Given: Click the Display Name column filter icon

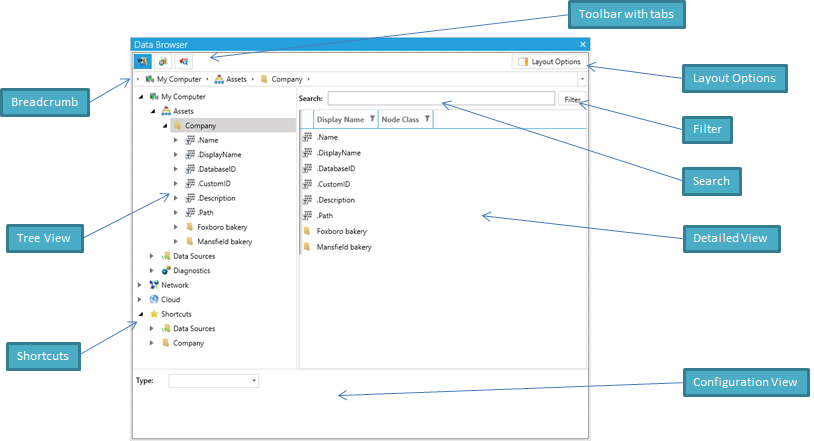Looking at the screenshot, I should click(x=372, y=120).
